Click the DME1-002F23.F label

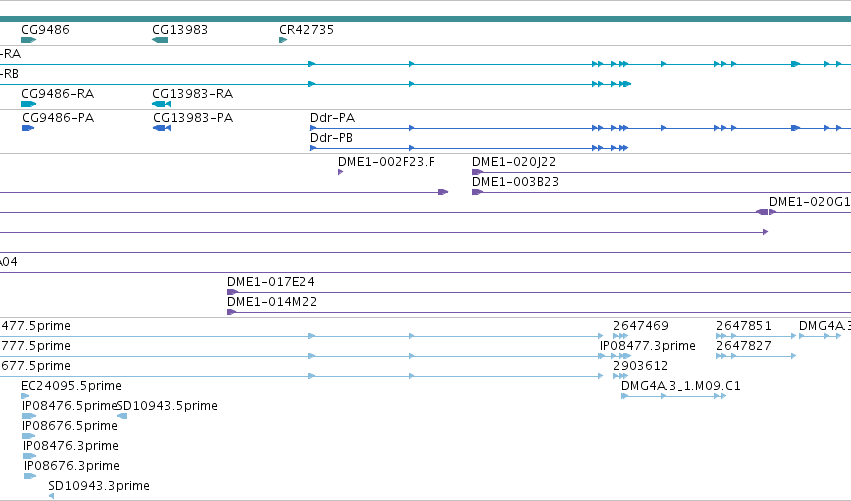386,162
